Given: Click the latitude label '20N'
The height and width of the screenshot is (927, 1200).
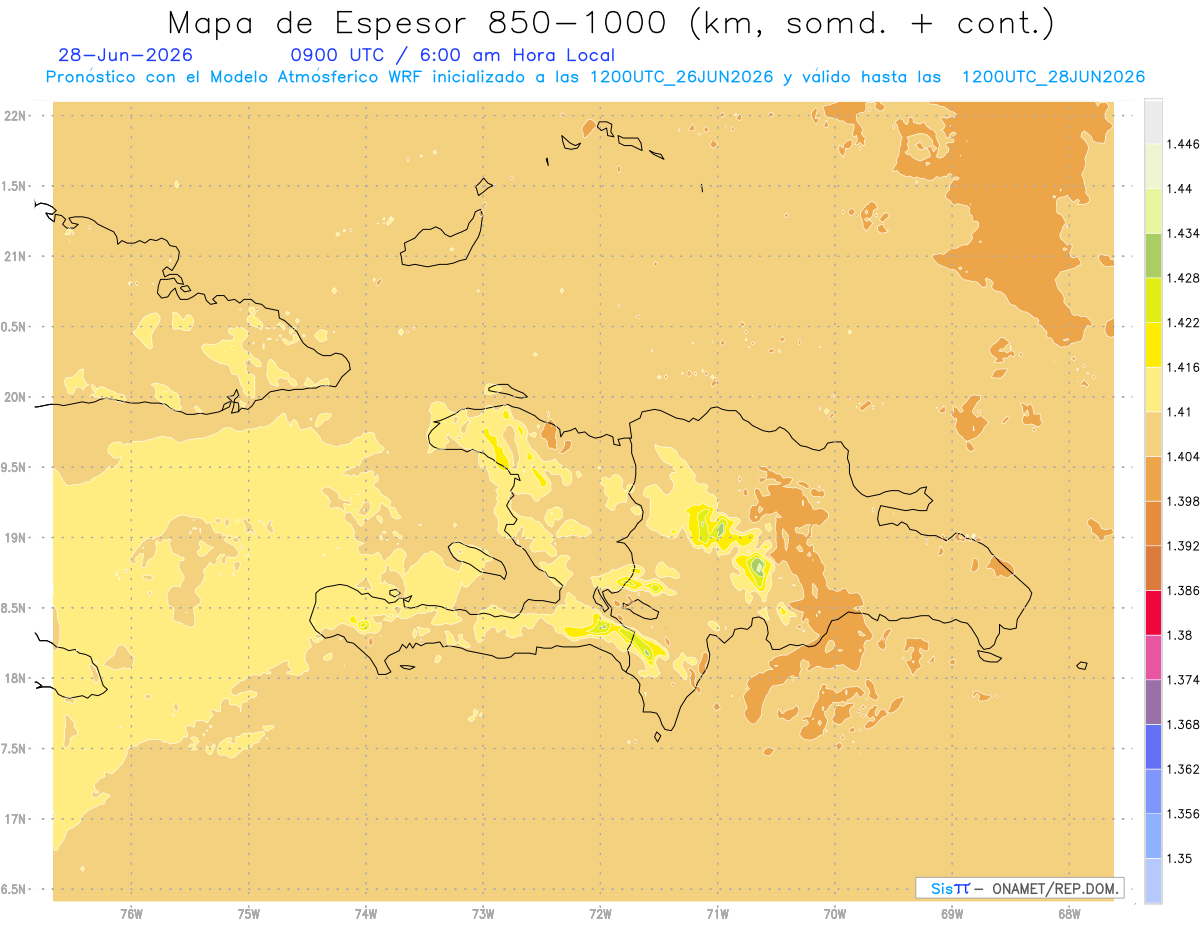Looking at the screenshot, I should click(x=17, y=397).
